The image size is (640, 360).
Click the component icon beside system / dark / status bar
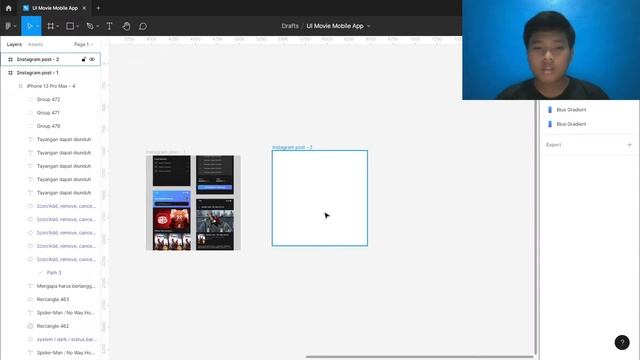click(30, 339)
